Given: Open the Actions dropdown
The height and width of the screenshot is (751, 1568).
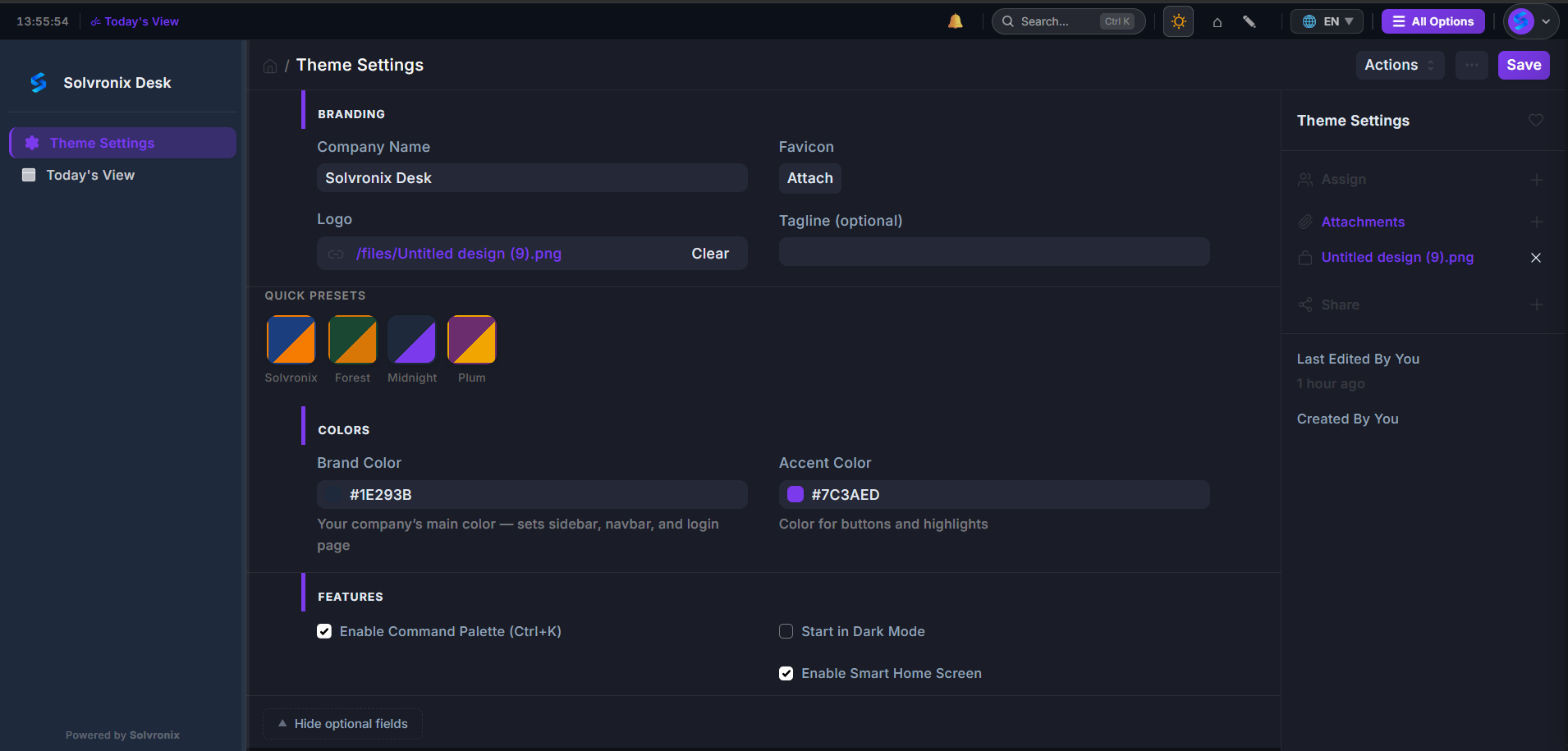Looking at the screenshot, I should click(1400, 65).
